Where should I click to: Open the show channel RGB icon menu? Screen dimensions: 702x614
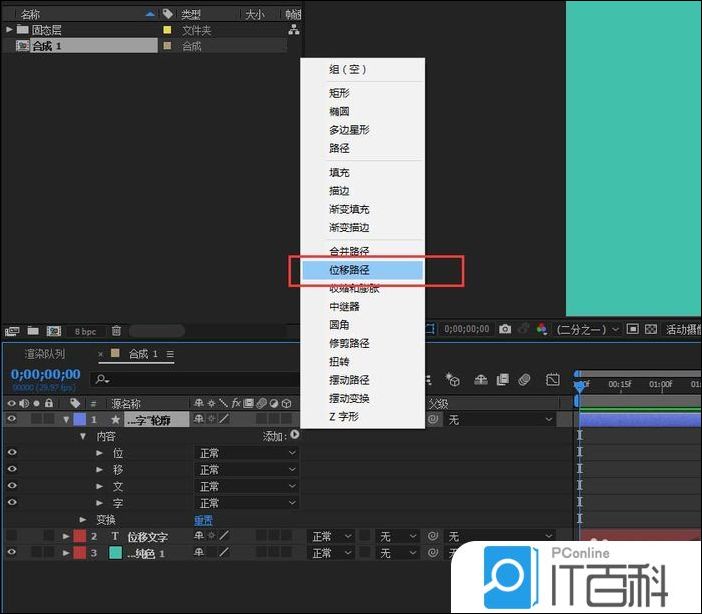pos(542,329)
